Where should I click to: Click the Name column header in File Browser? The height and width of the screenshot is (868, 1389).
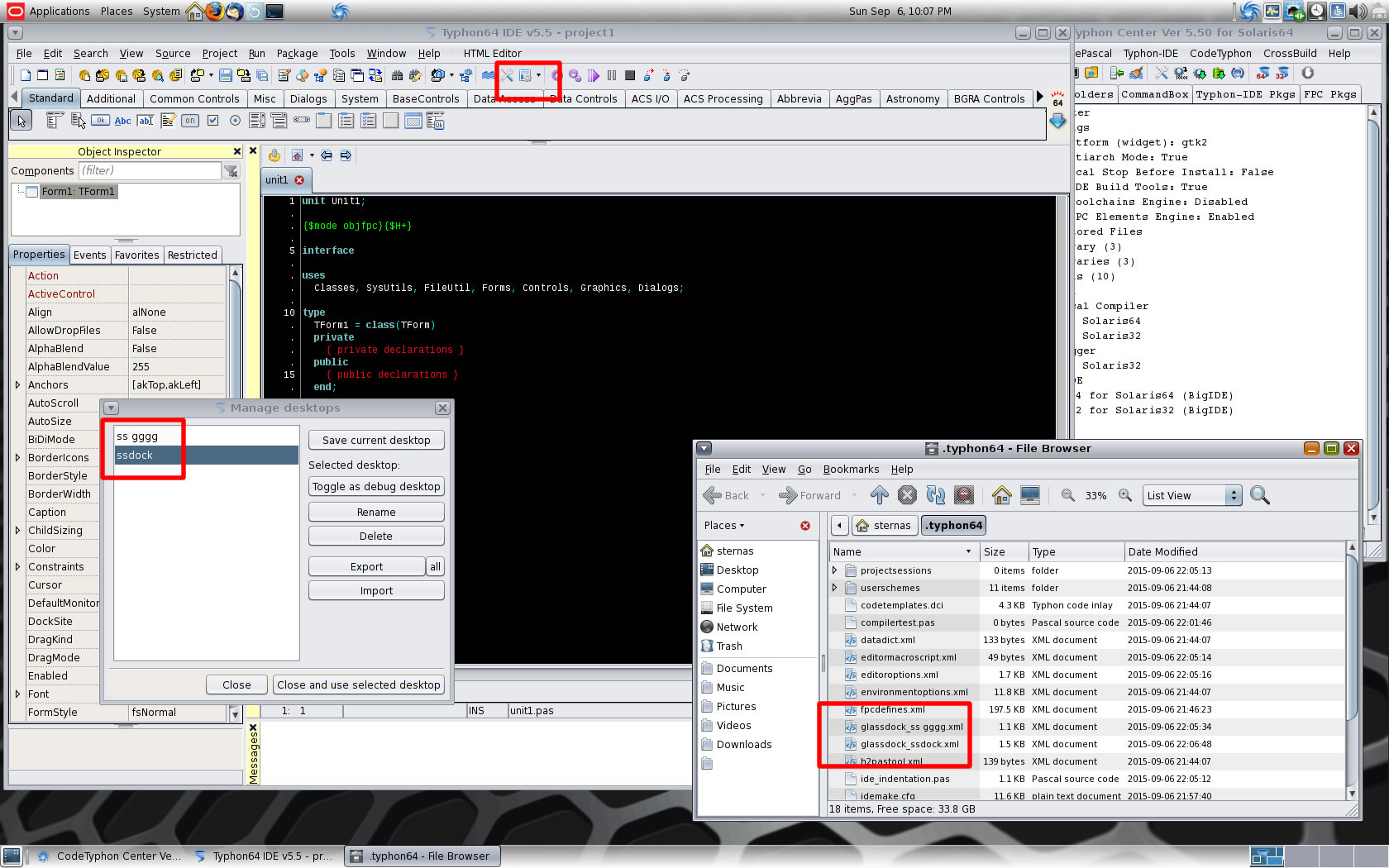(905, 551)
